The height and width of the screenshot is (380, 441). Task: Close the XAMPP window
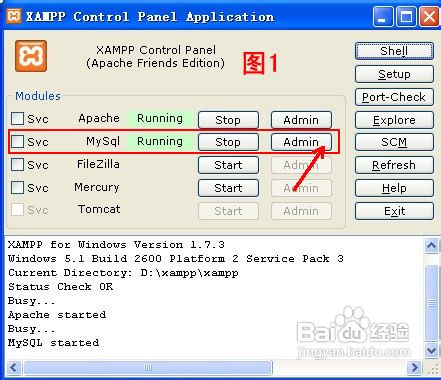429,16
